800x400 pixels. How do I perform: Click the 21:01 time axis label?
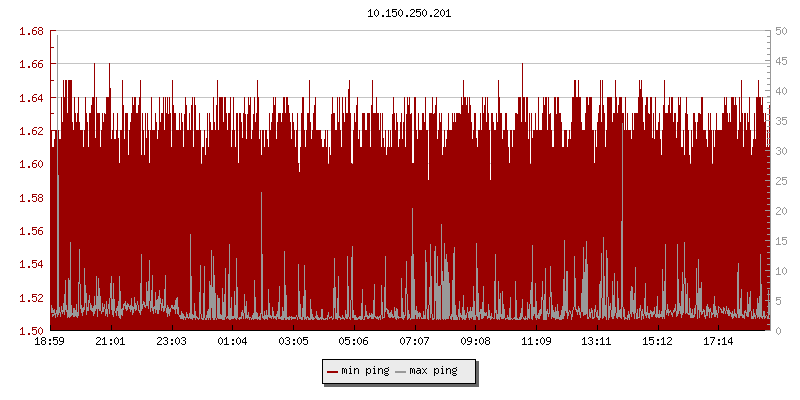pos(111,341)
